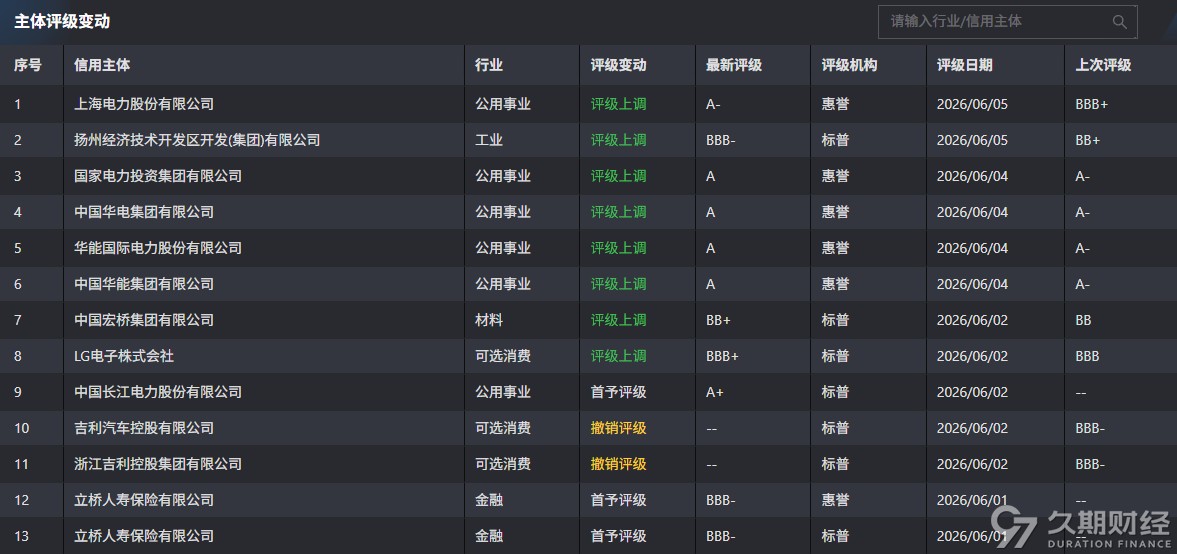Click the 行业 column header
1177x554 pixels.
pos(489,65)
